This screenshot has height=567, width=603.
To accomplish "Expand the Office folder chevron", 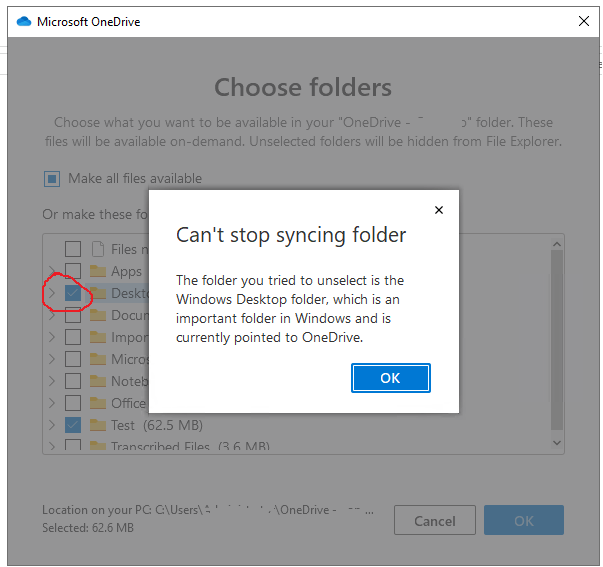I will pos(52,403).
